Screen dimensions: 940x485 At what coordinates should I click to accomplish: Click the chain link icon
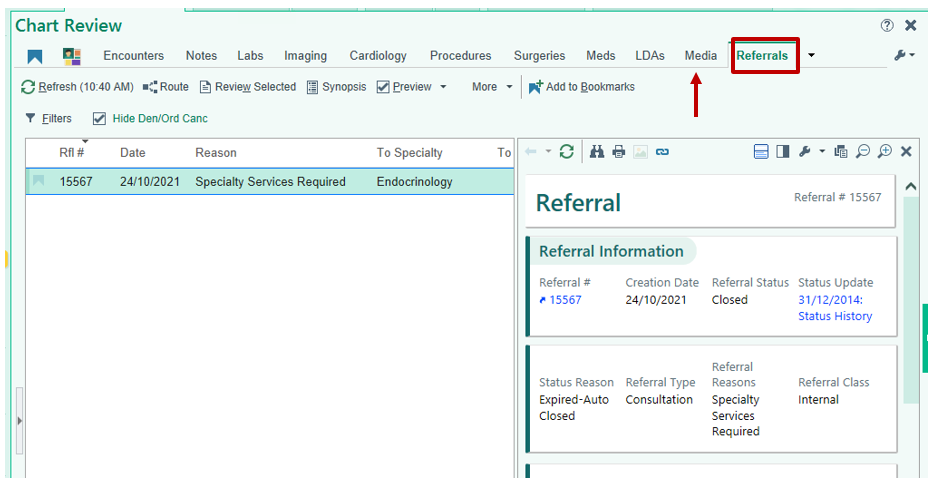[662, 152]
